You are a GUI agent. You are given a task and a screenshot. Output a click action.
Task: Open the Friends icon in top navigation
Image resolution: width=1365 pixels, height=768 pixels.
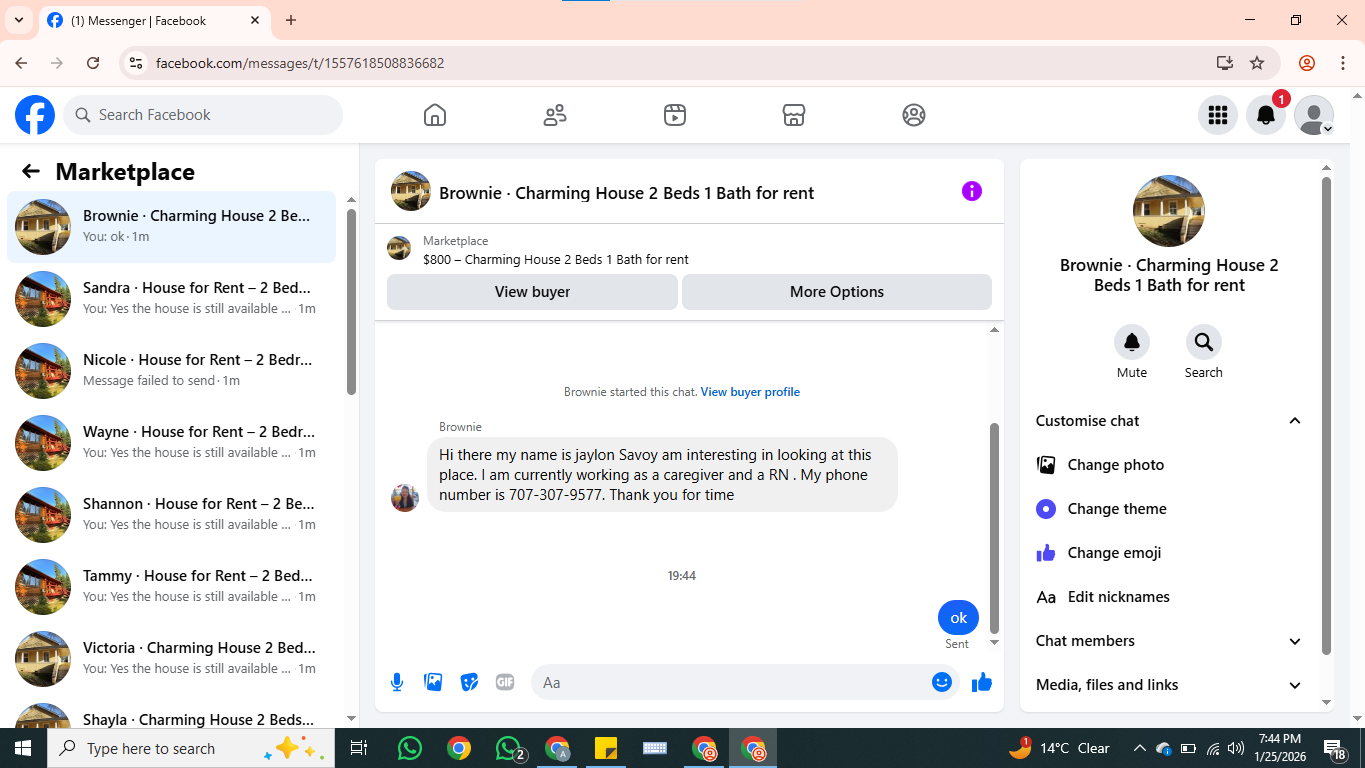point(555,115)
